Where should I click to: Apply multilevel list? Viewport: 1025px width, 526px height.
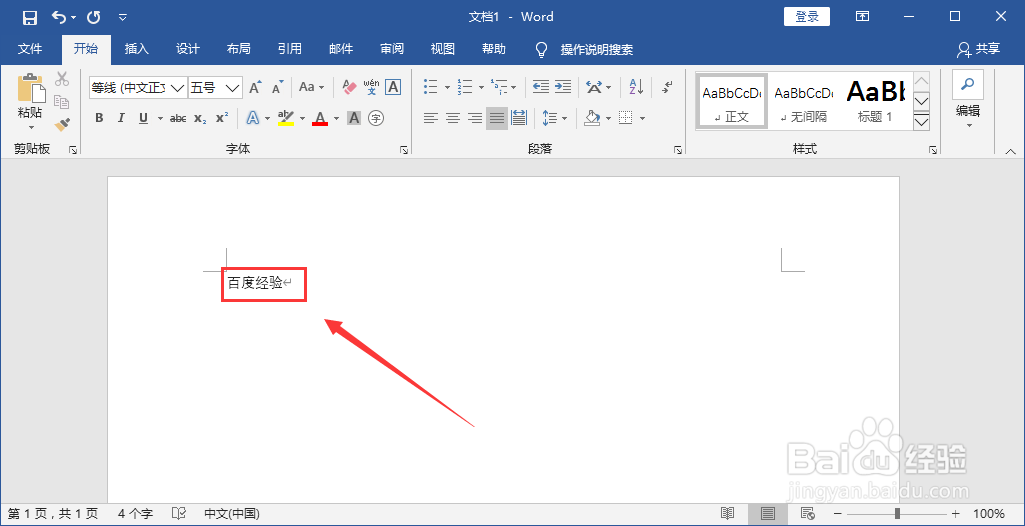(499, 87)
